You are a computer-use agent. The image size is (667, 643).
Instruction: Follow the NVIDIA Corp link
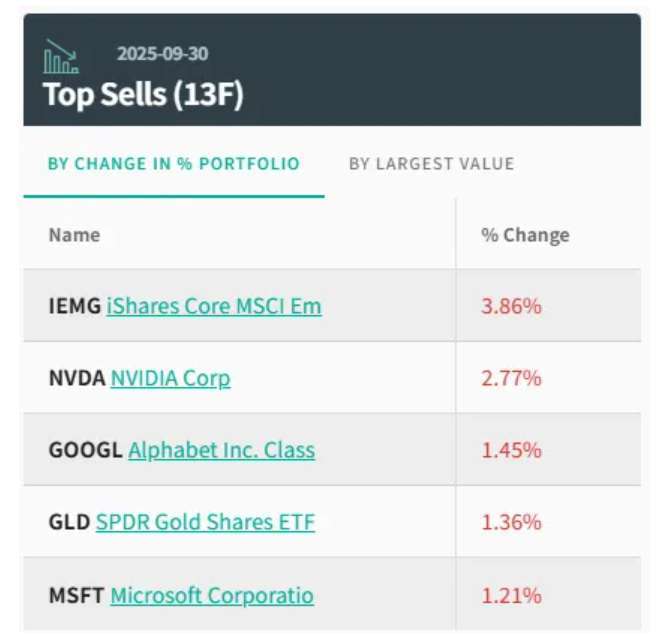click(x=170, y=378)
